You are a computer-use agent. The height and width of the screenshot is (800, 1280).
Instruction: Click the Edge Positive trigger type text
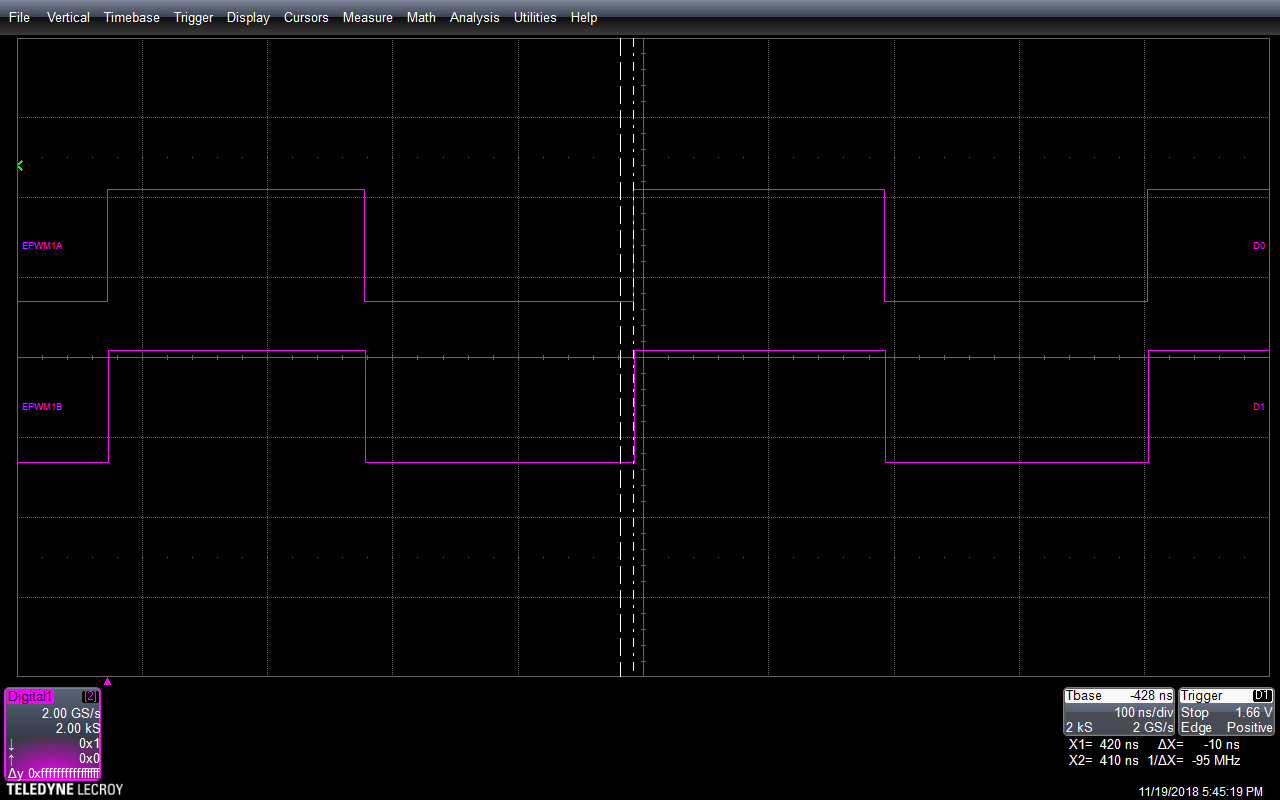(1227, 728)
